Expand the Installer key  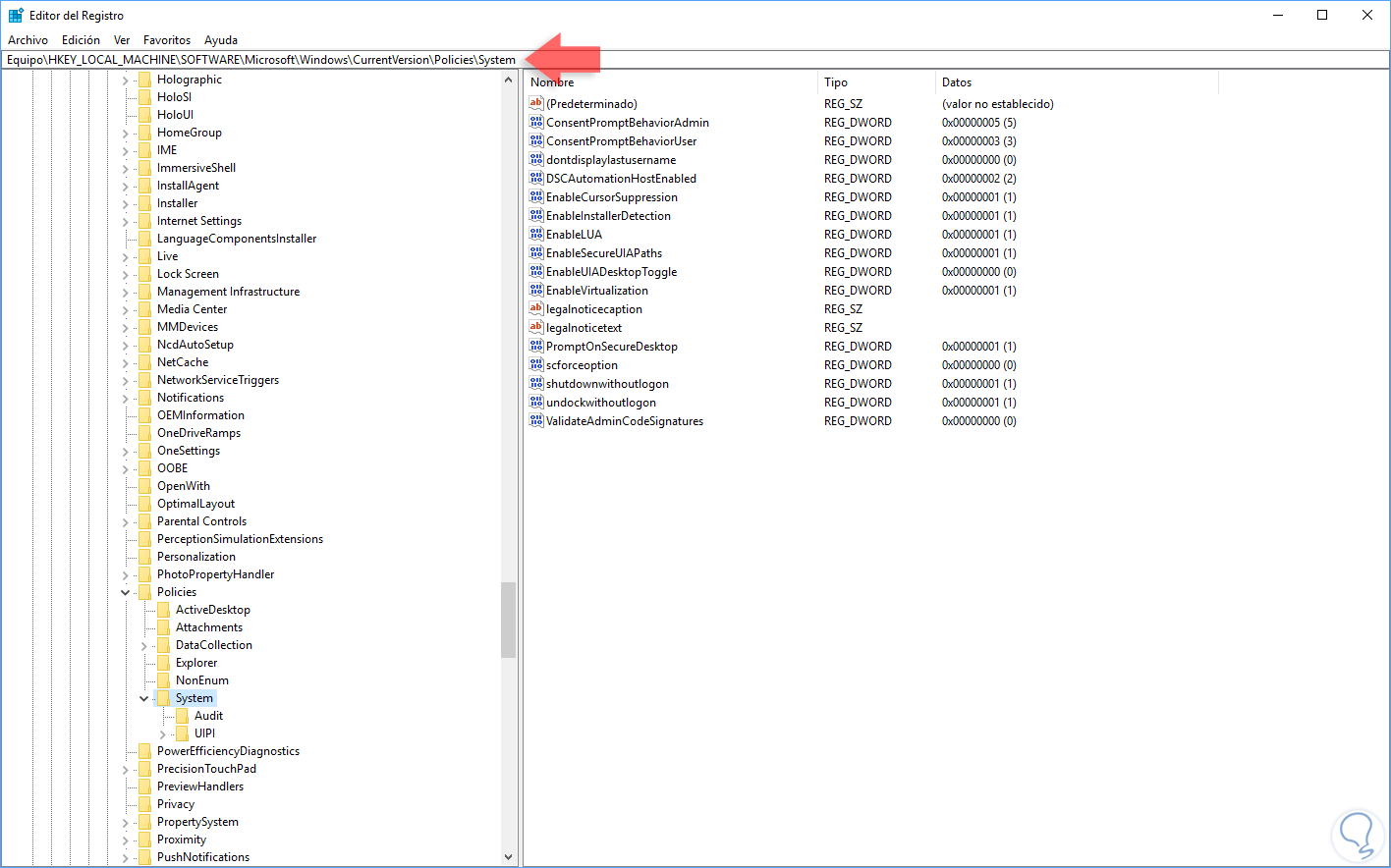click(126, 204)
